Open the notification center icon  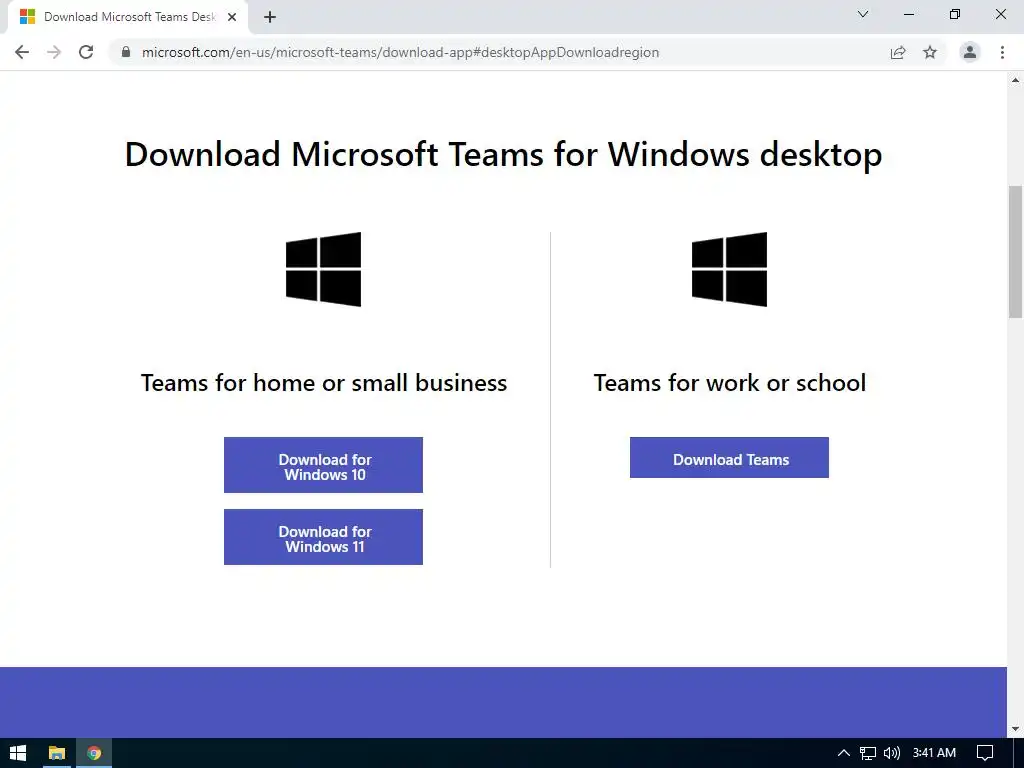[985, 753]
